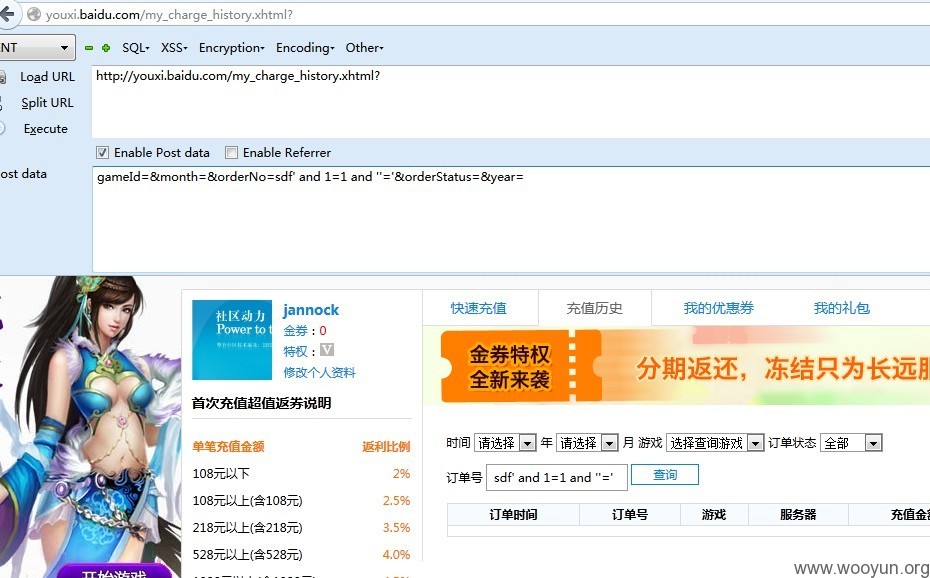The height and width of the screenshot is (578, 930).
Task: Click the 订单号 input field
Action: coord(556,477)
